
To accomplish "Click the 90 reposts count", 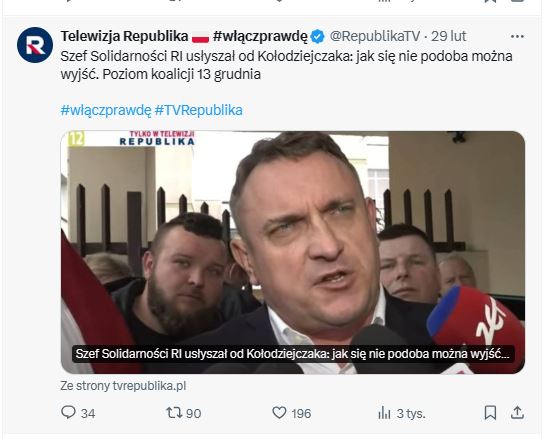I will (193, 413).
